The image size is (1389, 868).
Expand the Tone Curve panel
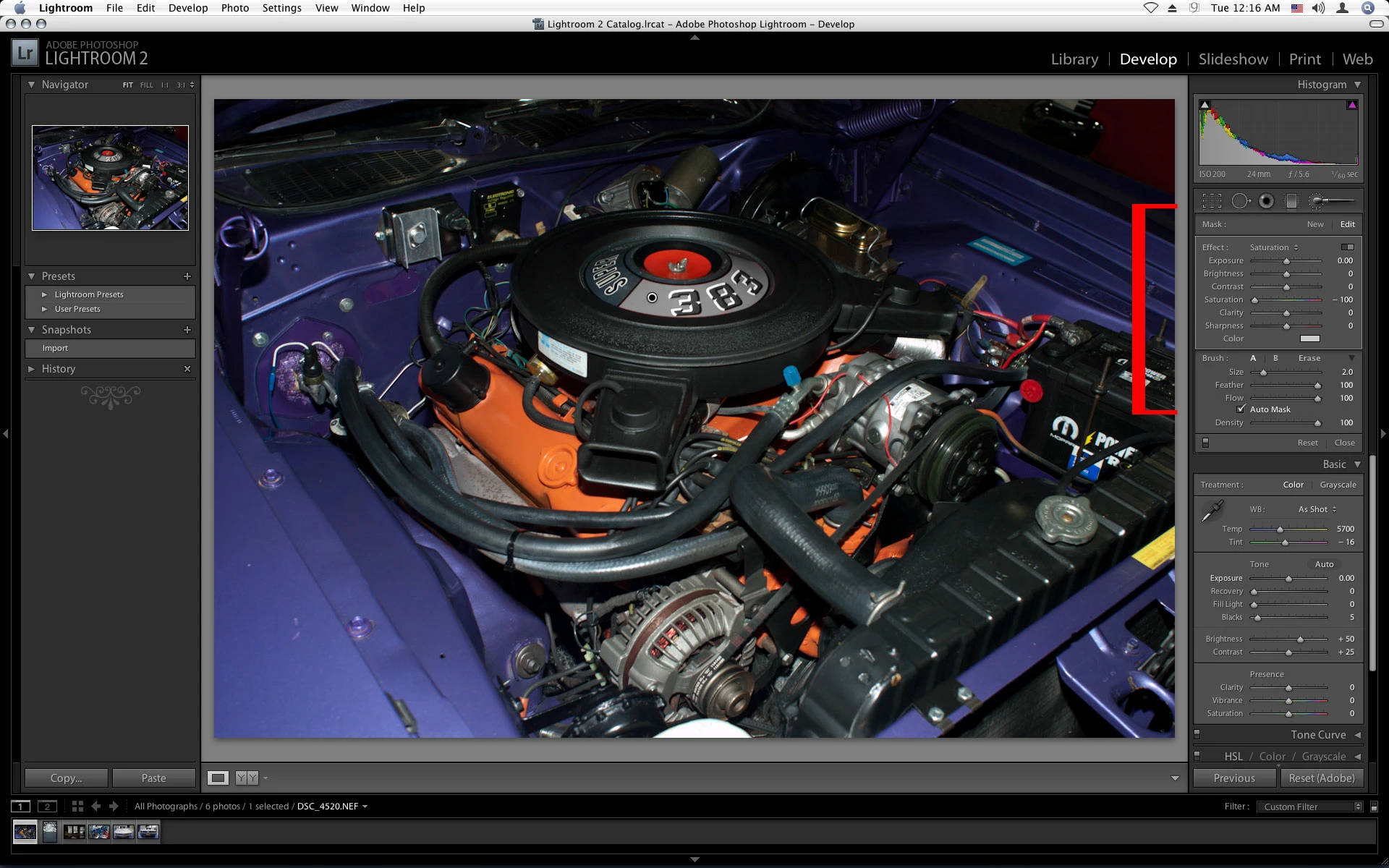[x=1318, y=735]
